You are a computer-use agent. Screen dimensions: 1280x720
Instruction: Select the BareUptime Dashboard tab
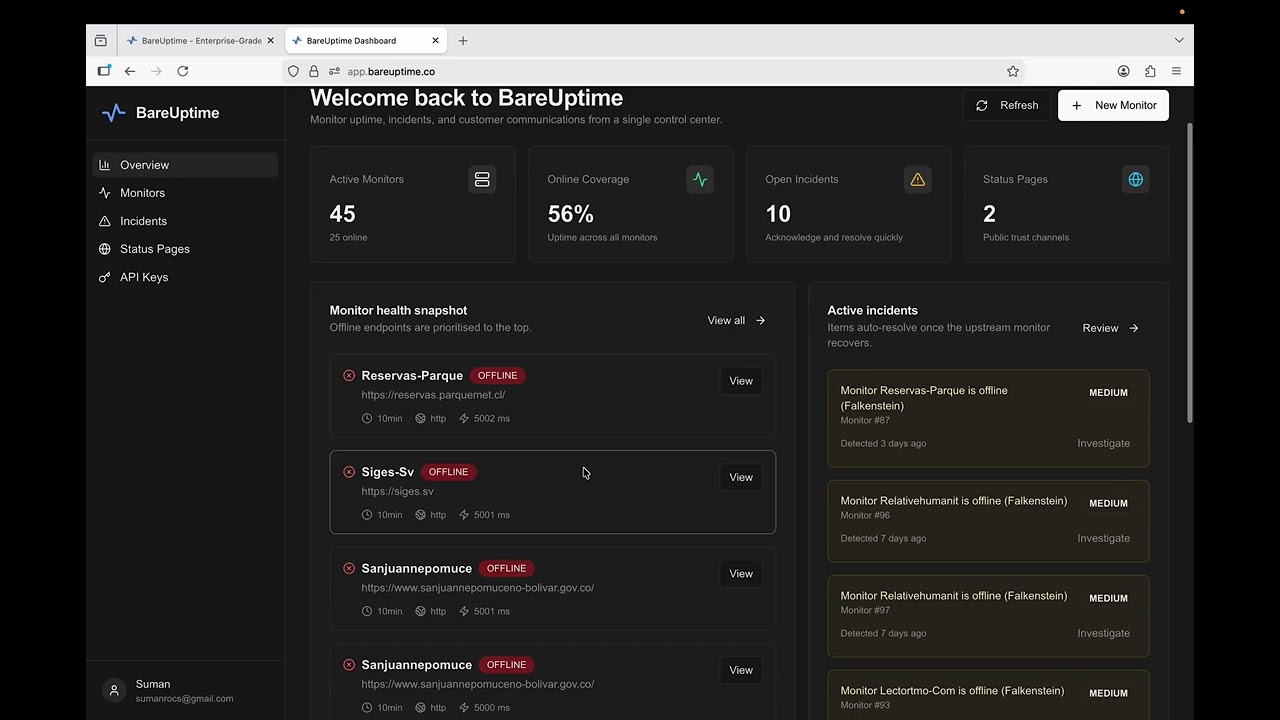pyautogui.click(x=366, y=41)
